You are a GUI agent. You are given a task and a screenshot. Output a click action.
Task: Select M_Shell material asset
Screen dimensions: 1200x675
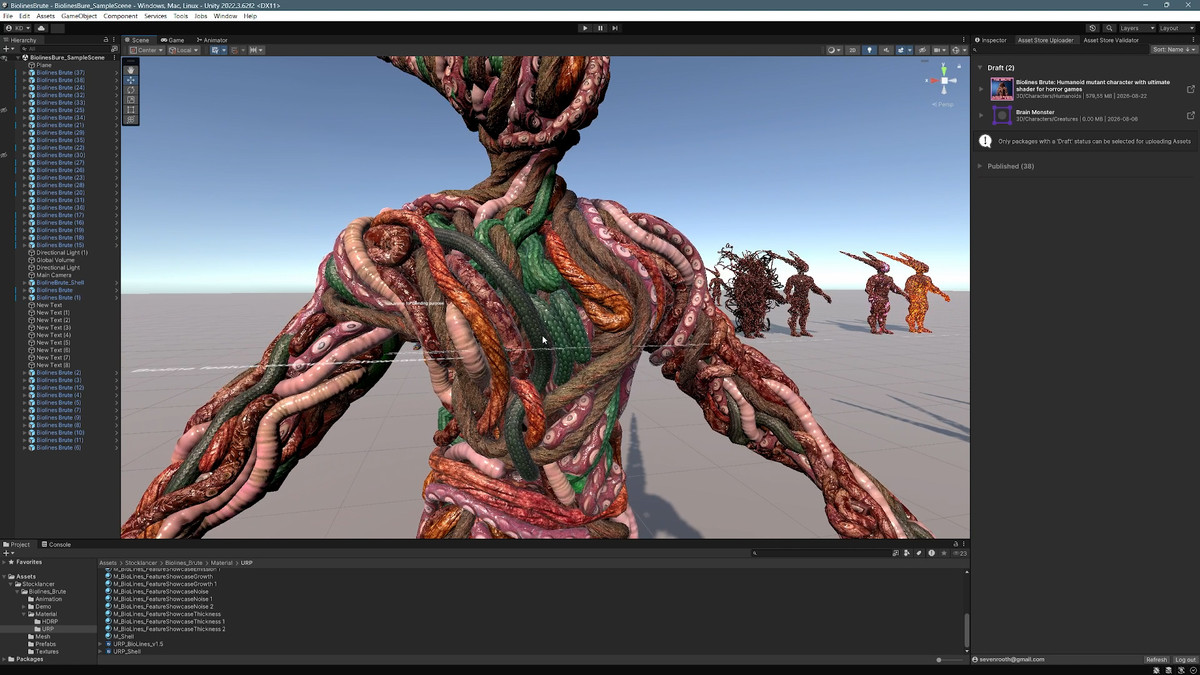(x=119, y=636)
